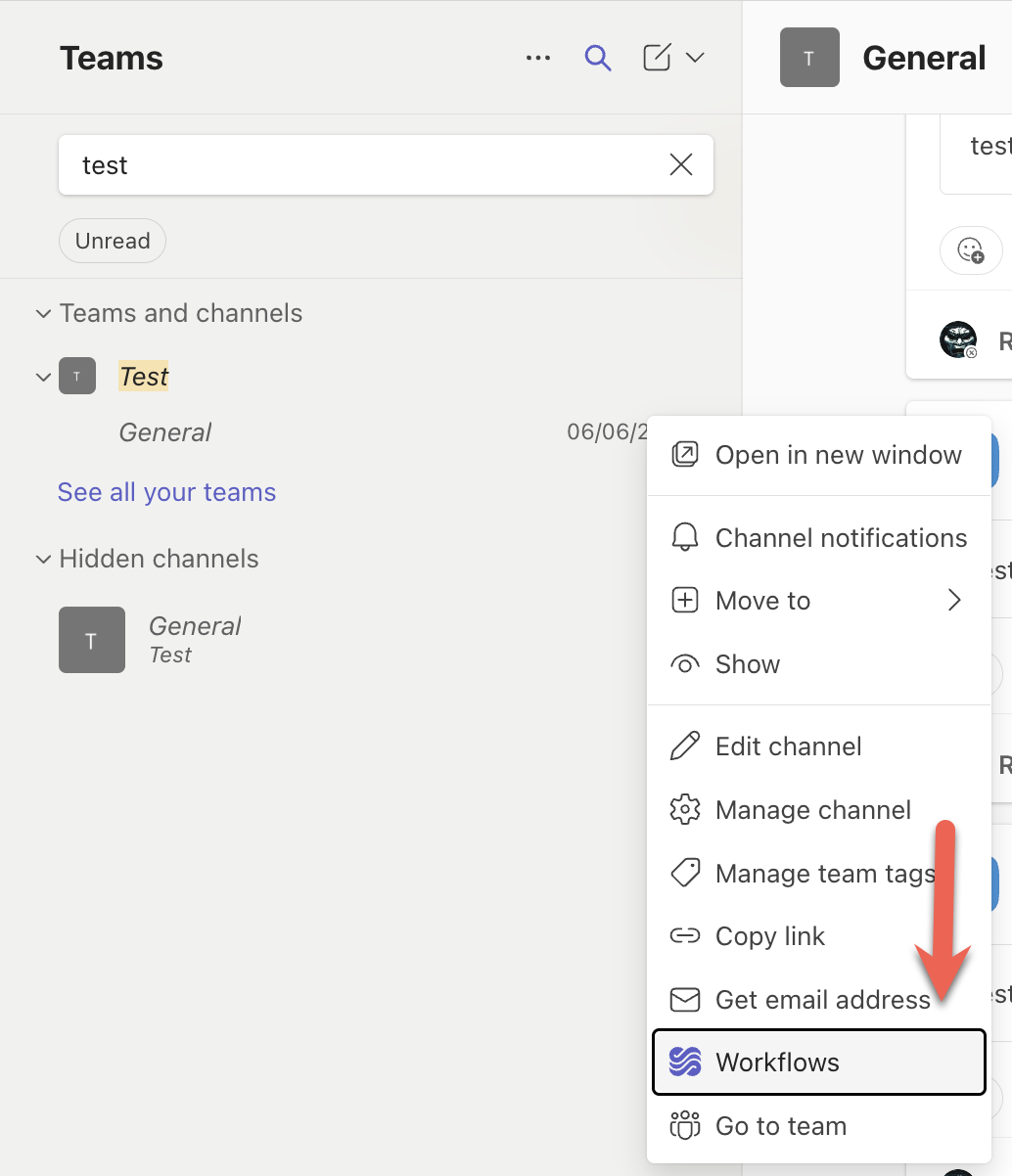
Task: Collapse the Hidden channels section
Action: [x=43, y=560]
